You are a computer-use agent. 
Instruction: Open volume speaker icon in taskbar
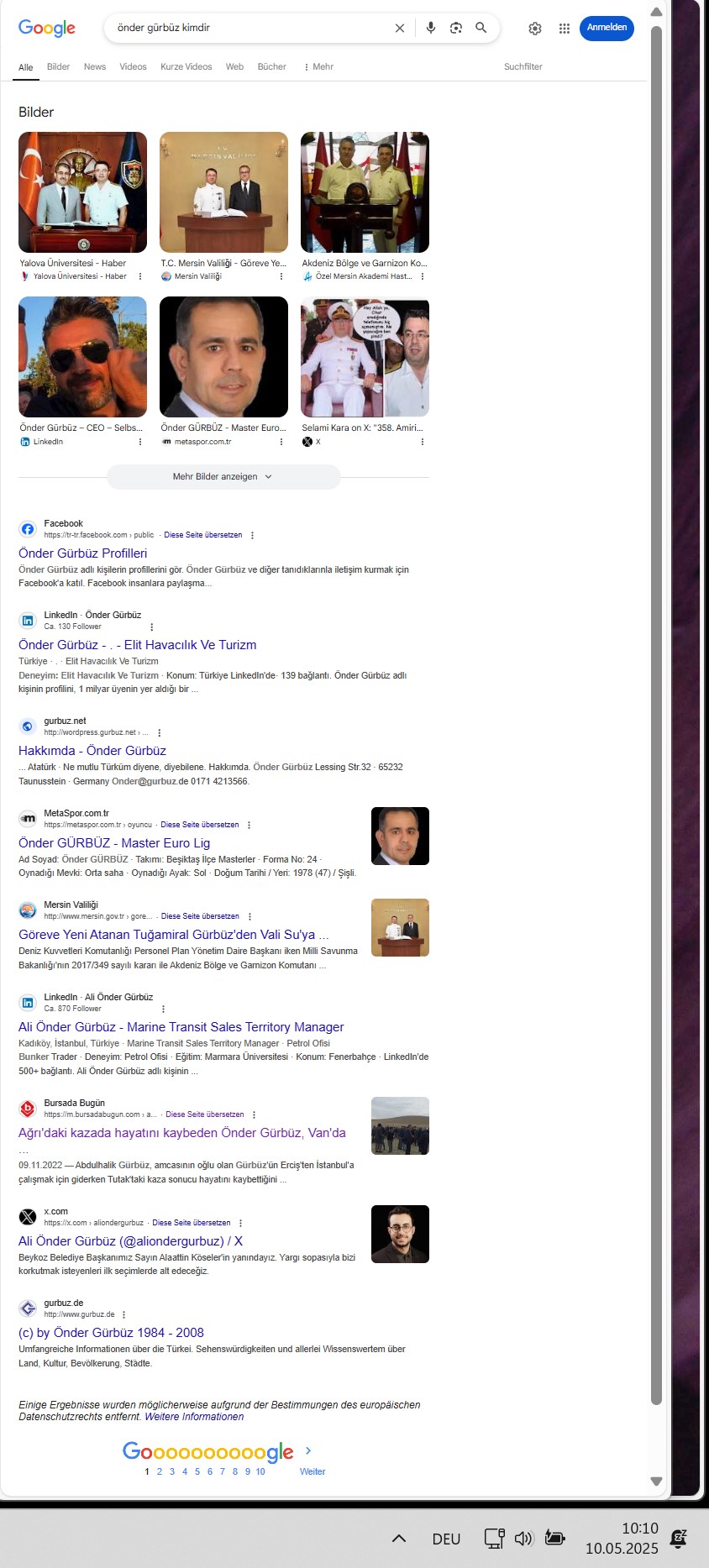pyautogui.click(x=524, y=1539)
